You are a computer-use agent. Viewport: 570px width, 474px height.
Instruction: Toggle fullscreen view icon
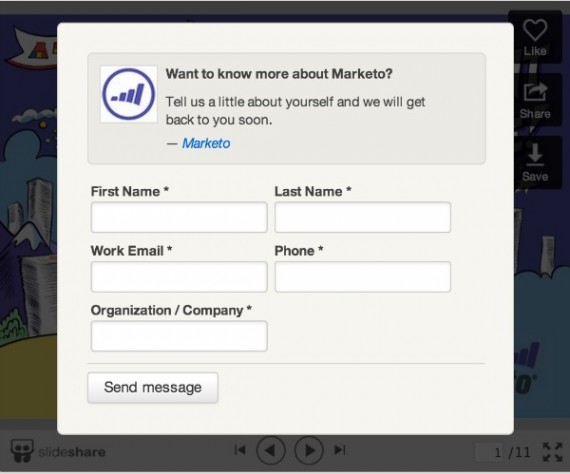tap(553, 452)
